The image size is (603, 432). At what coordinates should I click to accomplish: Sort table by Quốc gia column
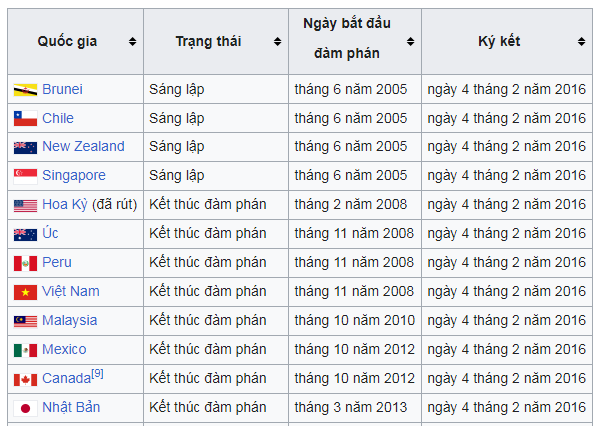point(132,42)
